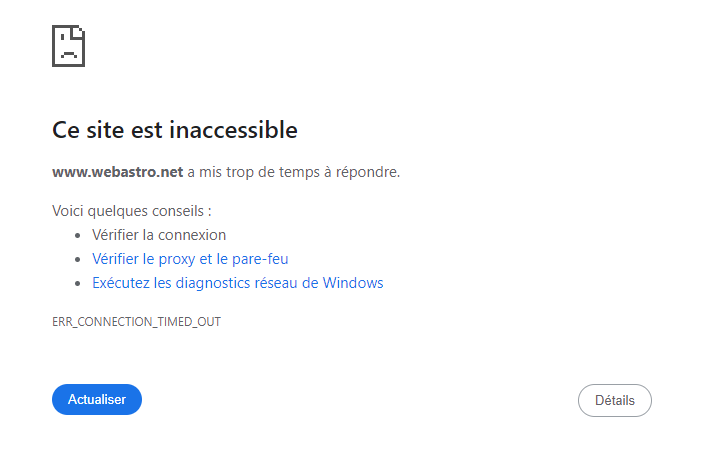This screenshot has width=718, height=470.
Task: Click the www.webastro.net domain text
Action: 117,172
